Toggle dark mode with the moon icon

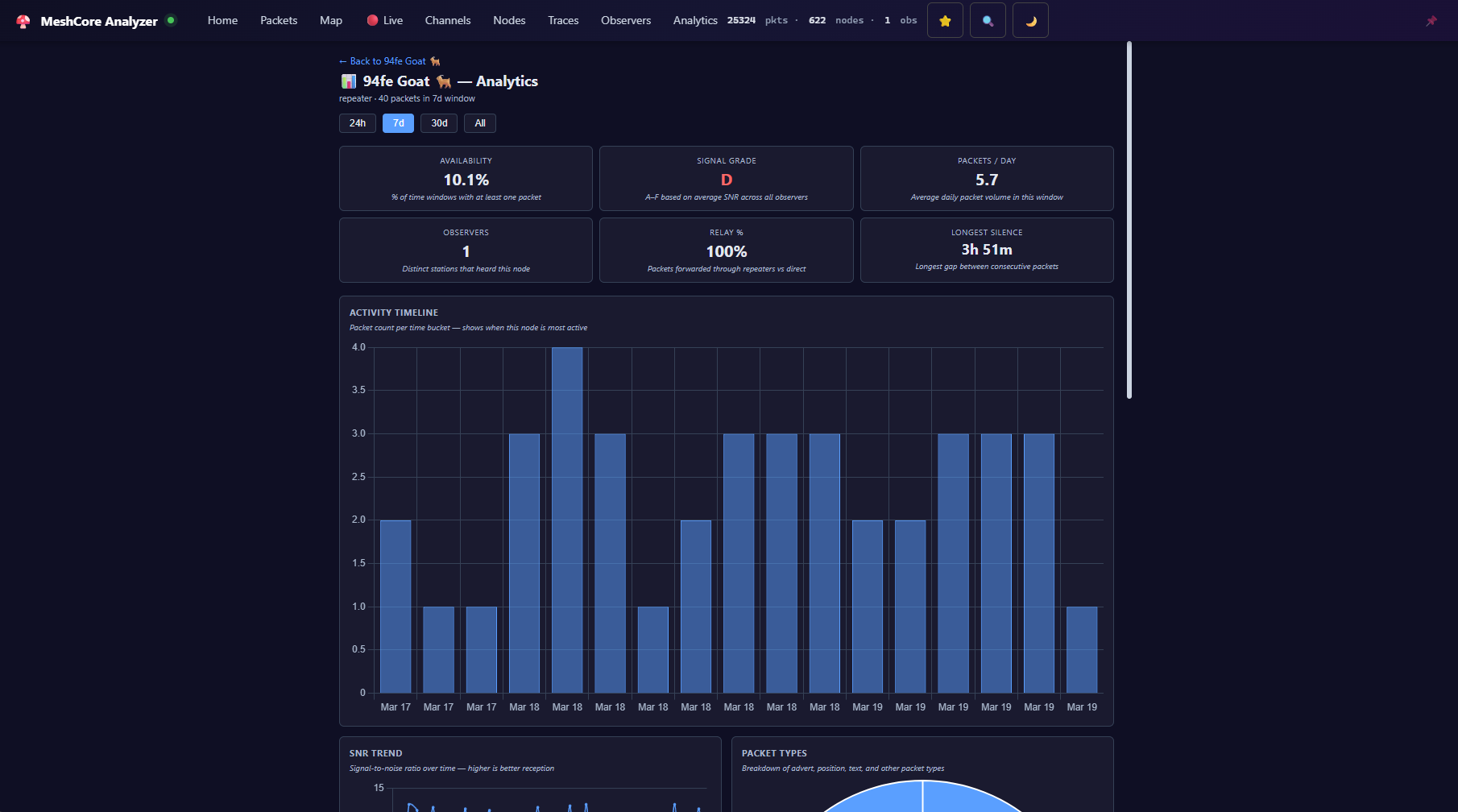click(x=1030, y=20)
